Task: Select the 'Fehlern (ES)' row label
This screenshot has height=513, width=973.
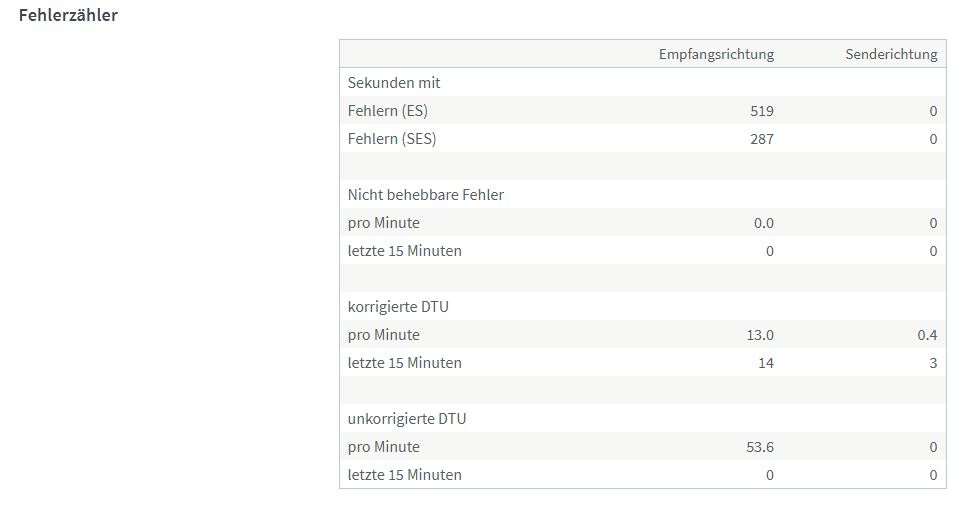Action: 388,111
